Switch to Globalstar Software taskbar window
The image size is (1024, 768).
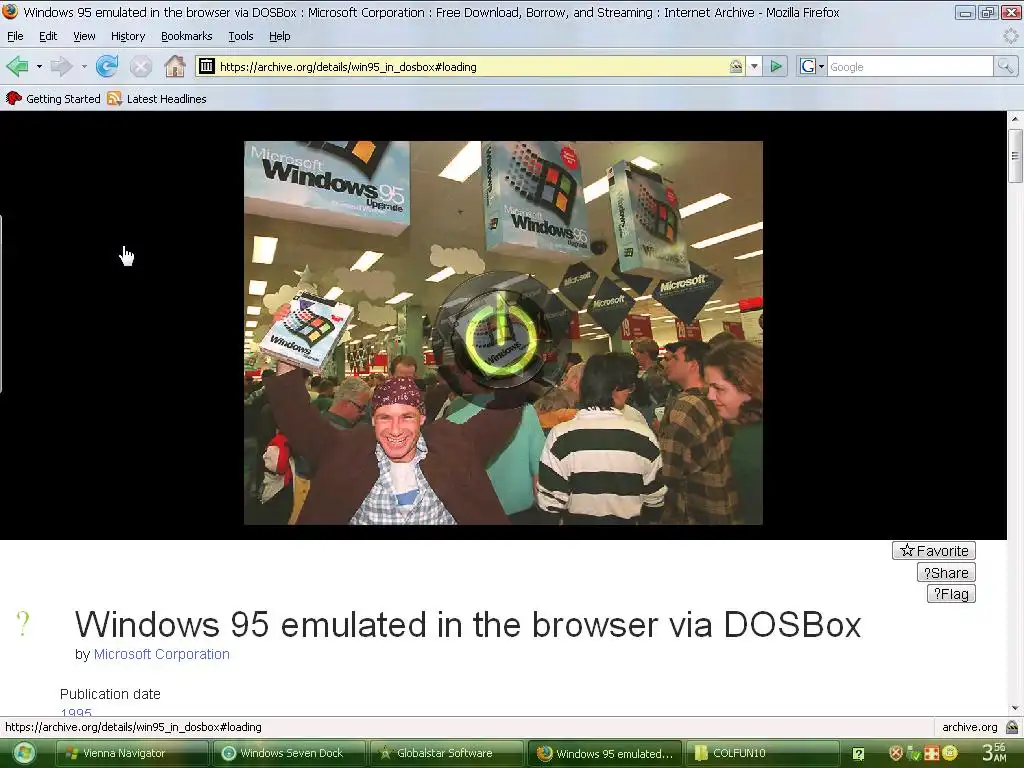coord(446,753)
